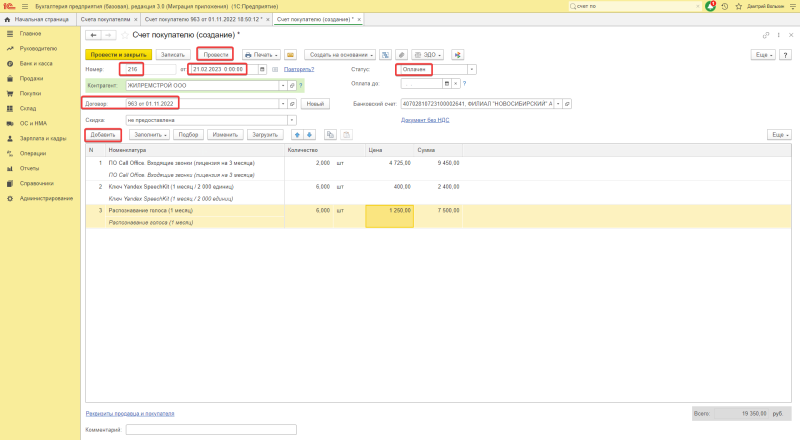The height and width of the screenshot is (440, 800).
Task: Click the icon button right of Создать на основании
Action: pos(385,55)
